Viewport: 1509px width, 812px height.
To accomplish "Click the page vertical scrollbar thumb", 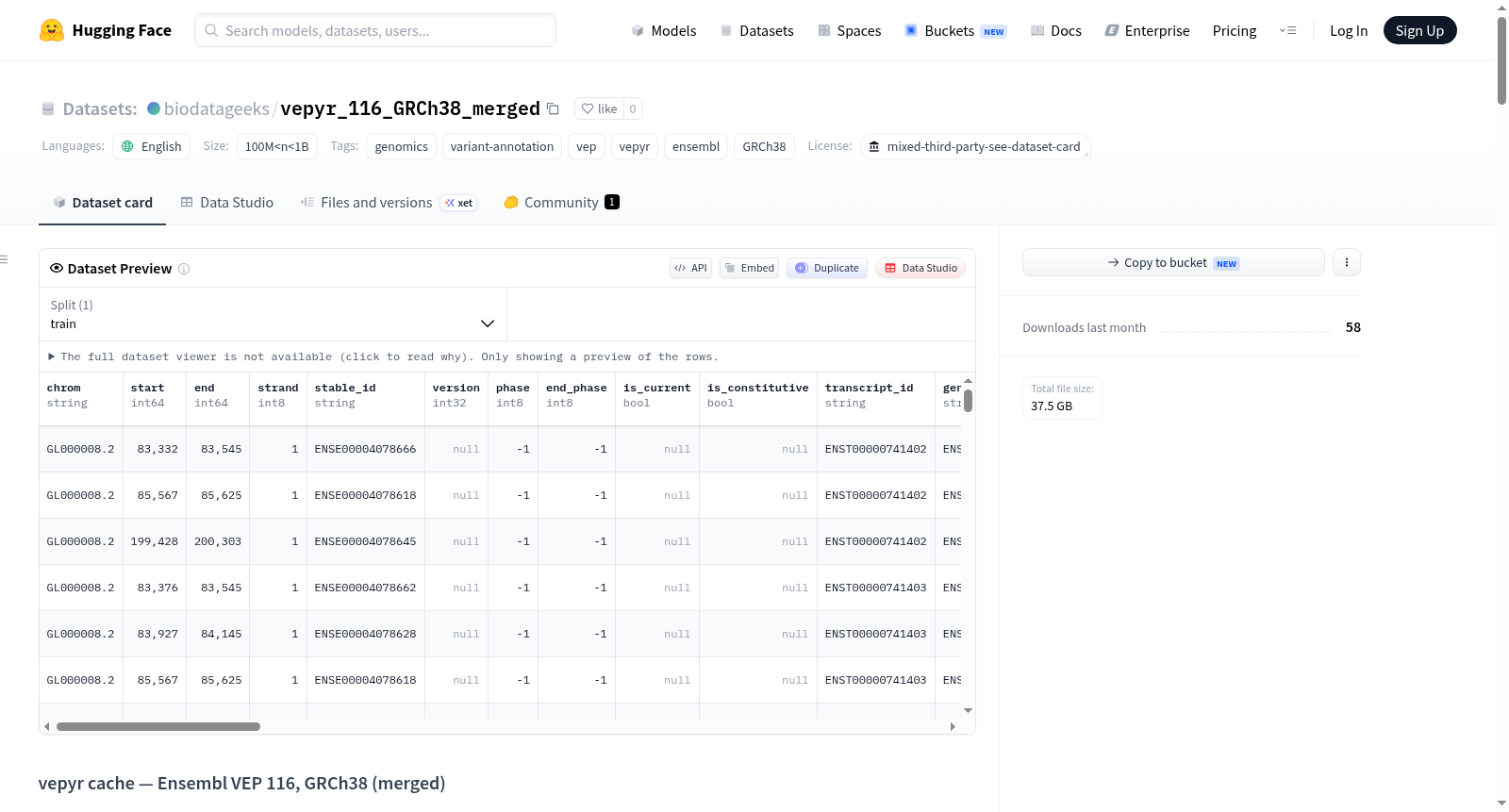I will click(1501, 60).
